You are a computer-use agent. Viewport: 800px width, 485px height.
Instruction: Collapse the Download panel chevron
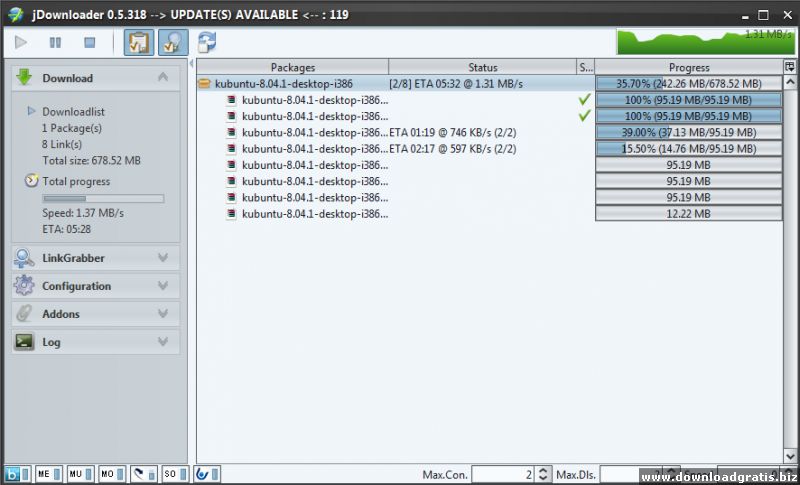pos(163,78)
